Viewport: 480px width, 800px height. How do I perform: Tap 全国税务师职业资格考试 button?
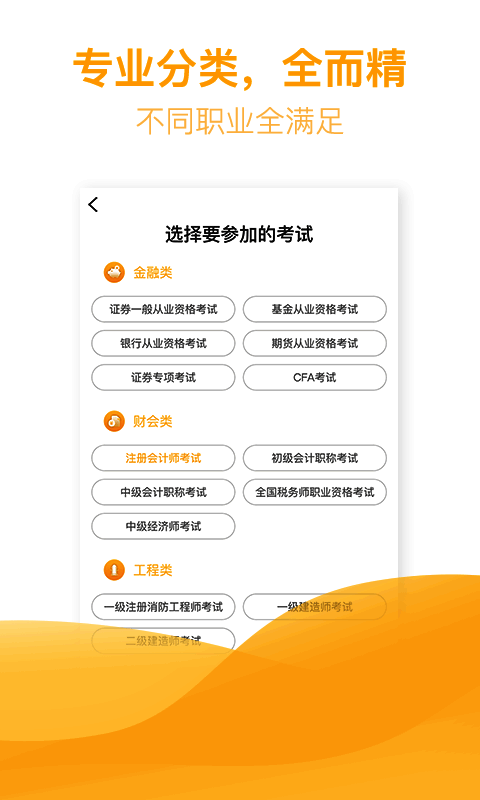tap(315, 492)
